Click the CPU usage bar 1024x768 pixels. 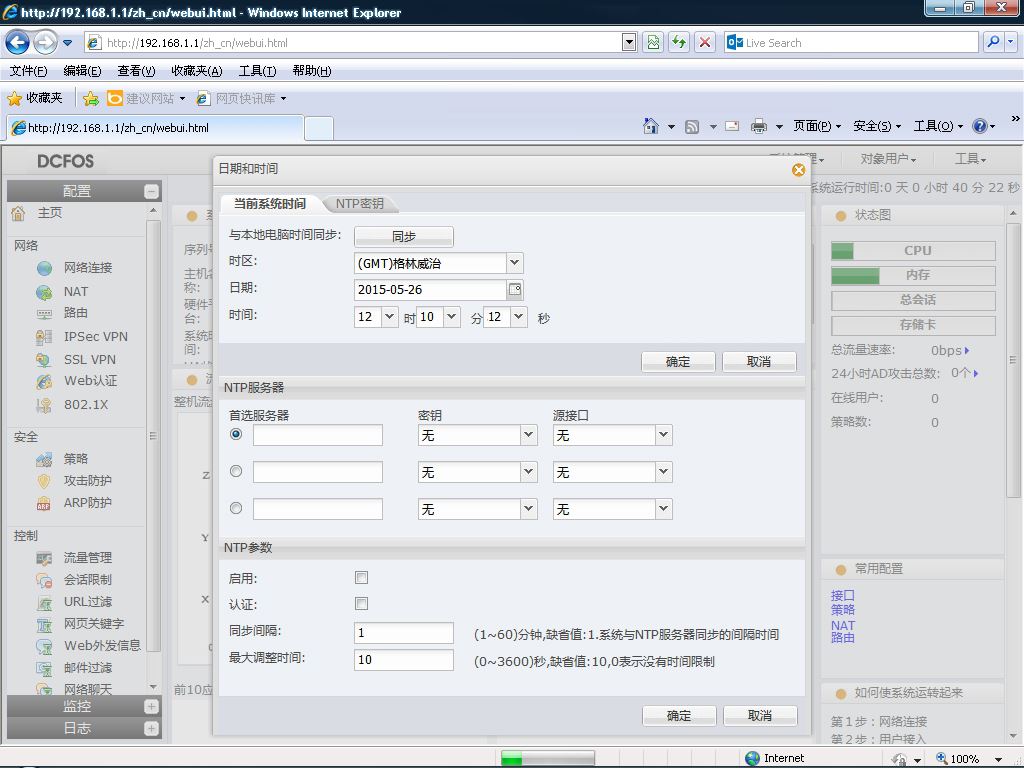[x=913, y=250]
